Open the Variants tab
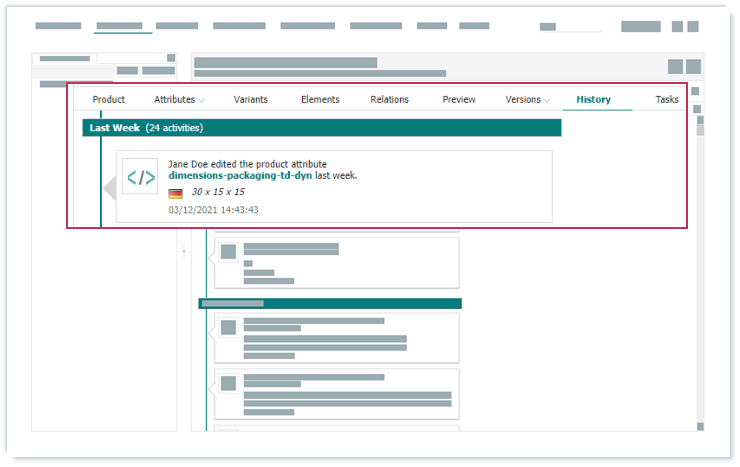This screenshot has height=467, width=740. pos(250,100)
